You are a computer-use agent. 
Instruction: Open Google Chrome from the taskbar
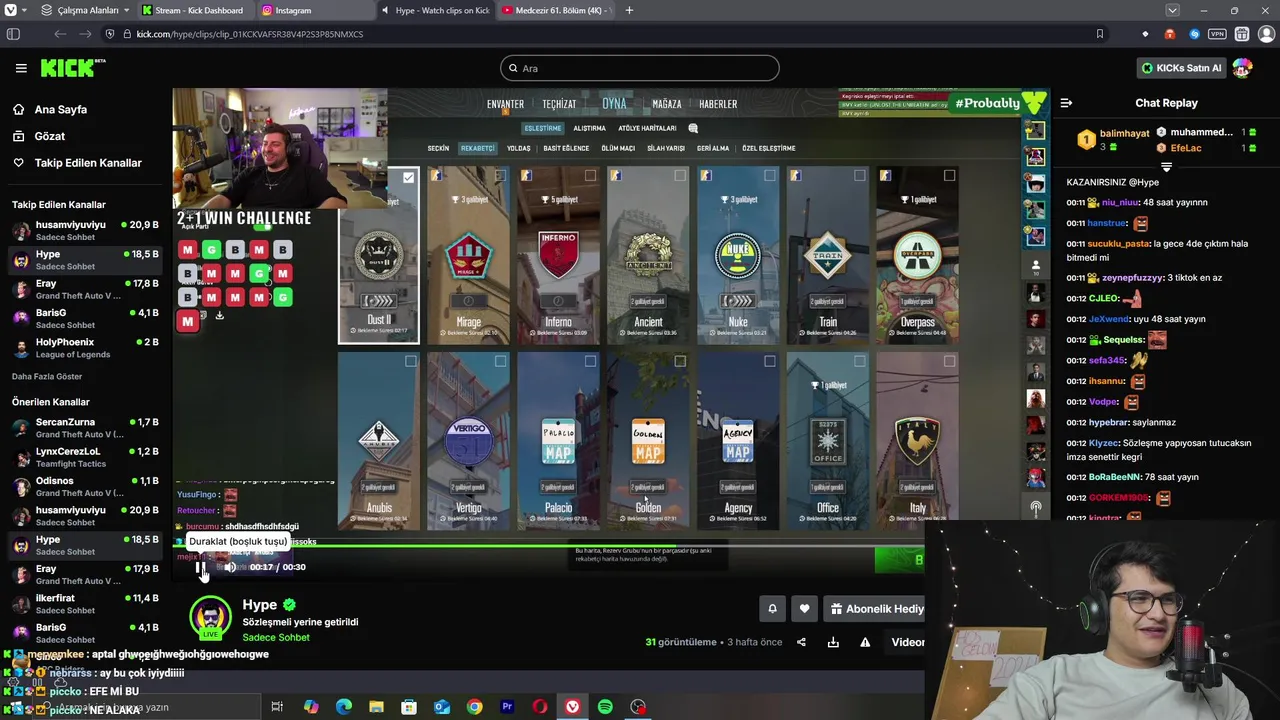pos(474,707)
